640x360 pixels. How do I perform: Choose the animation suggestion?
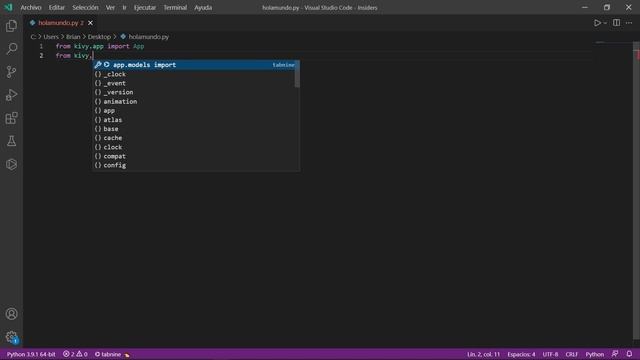tap(194, 102)
